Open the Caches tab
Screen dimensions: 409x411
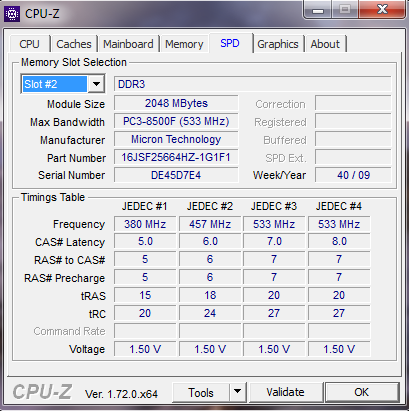[x=74, y=44]
